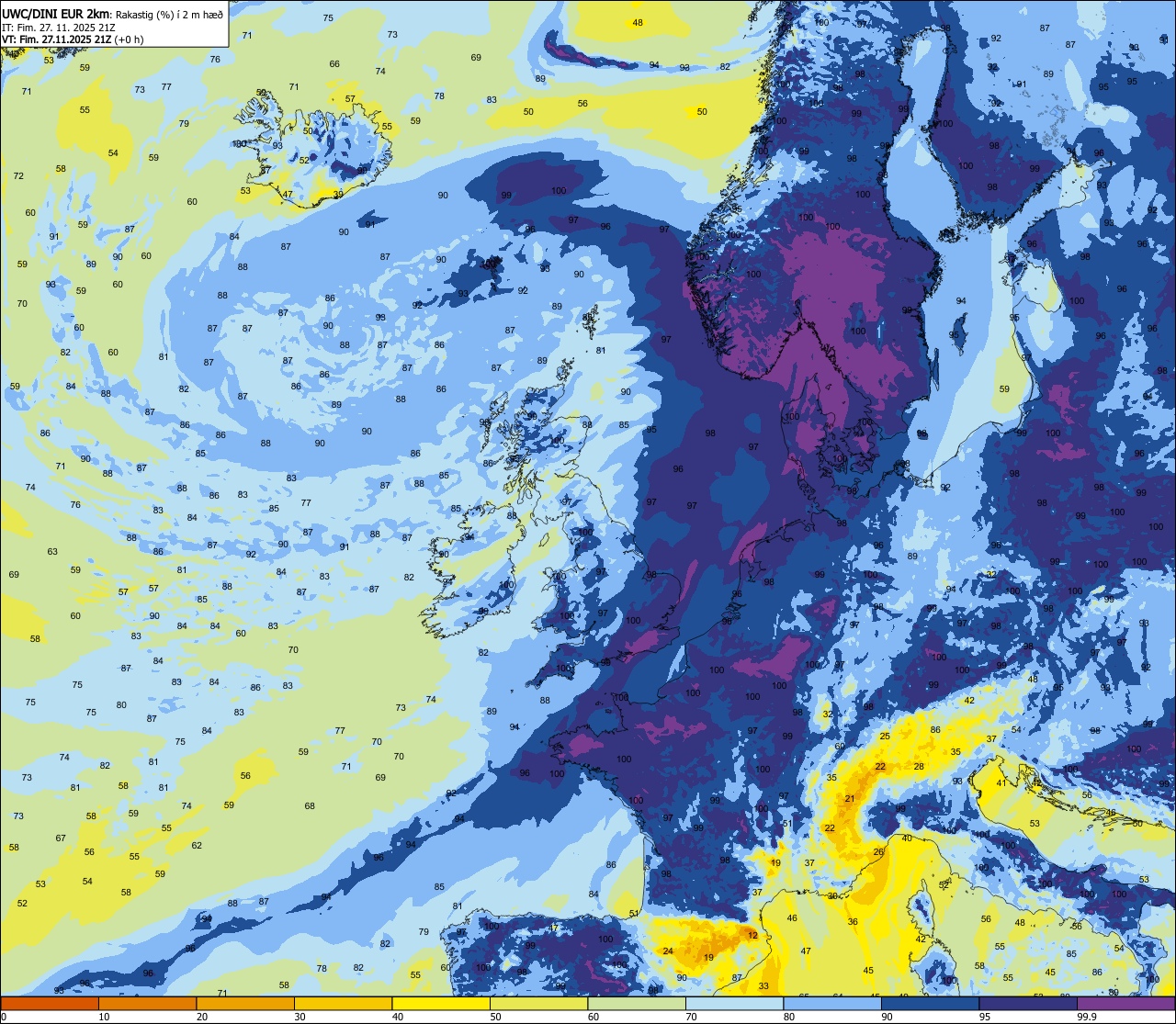Pick the legend swatch below 10 percent

(x=50, y=1003)
